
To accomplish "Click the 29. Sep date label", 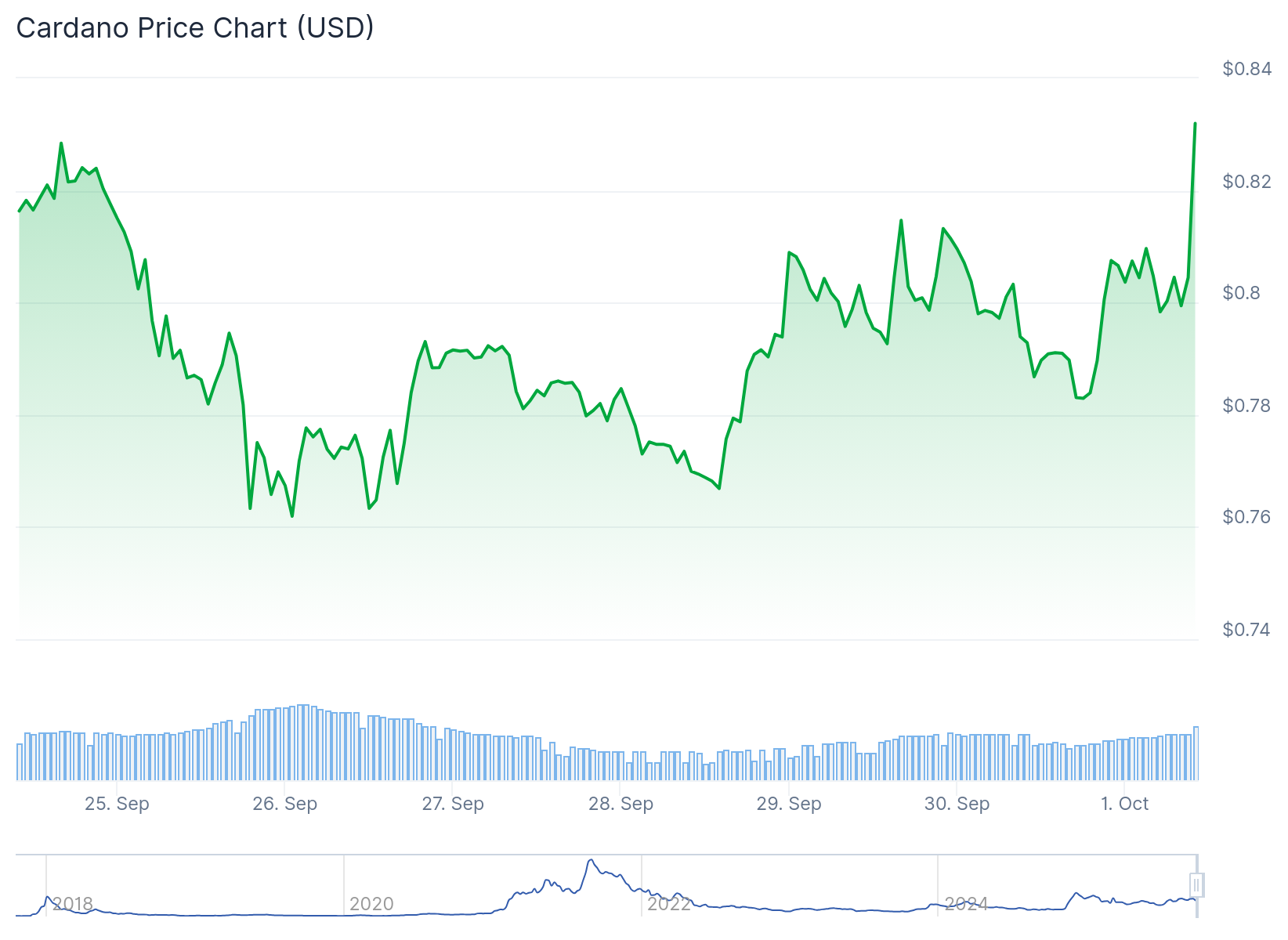I will [x=789, y=804].
